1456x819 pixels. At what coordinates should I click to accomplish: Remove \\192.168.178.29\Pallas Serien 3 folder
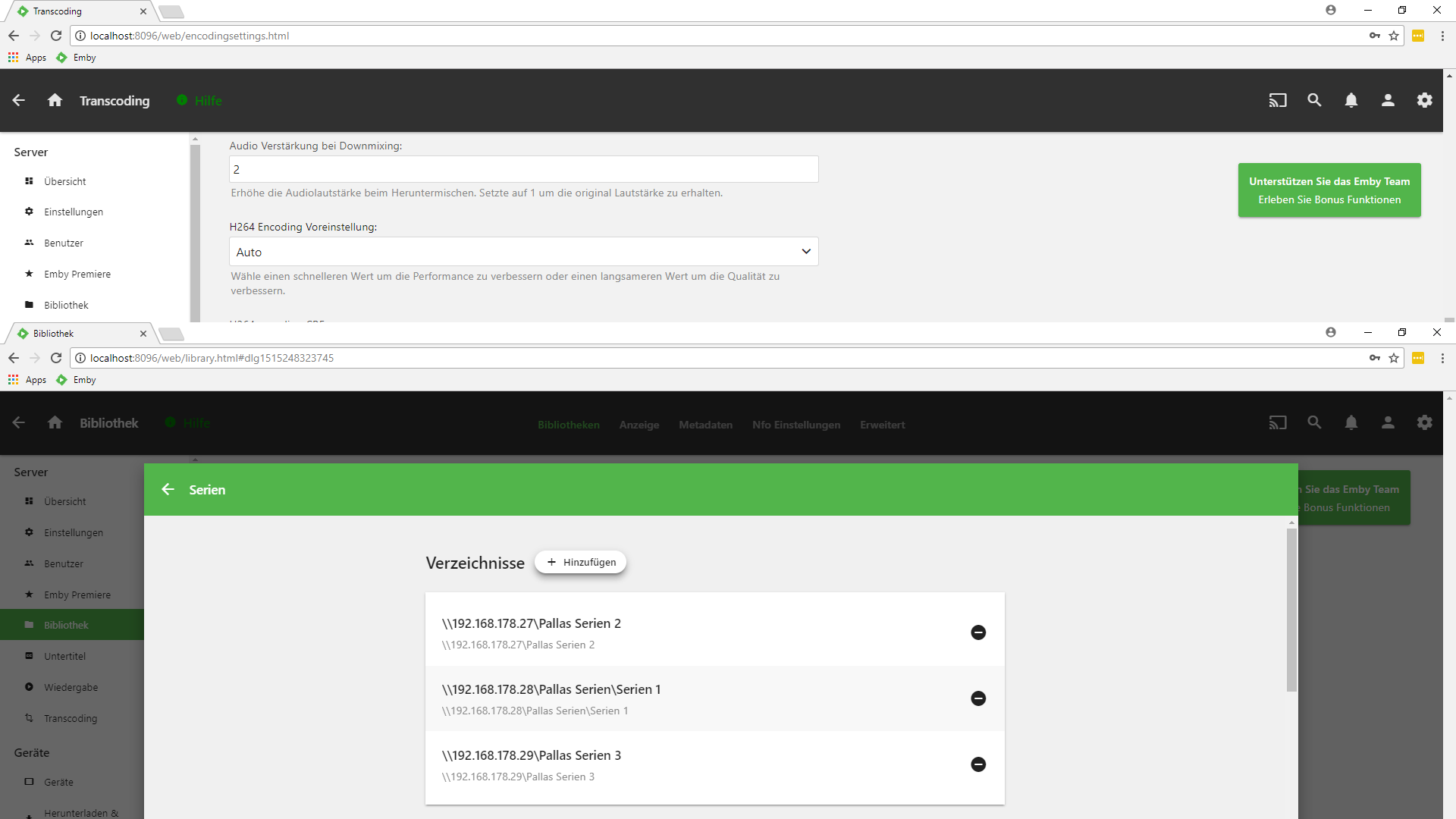[x=978, y=764]
